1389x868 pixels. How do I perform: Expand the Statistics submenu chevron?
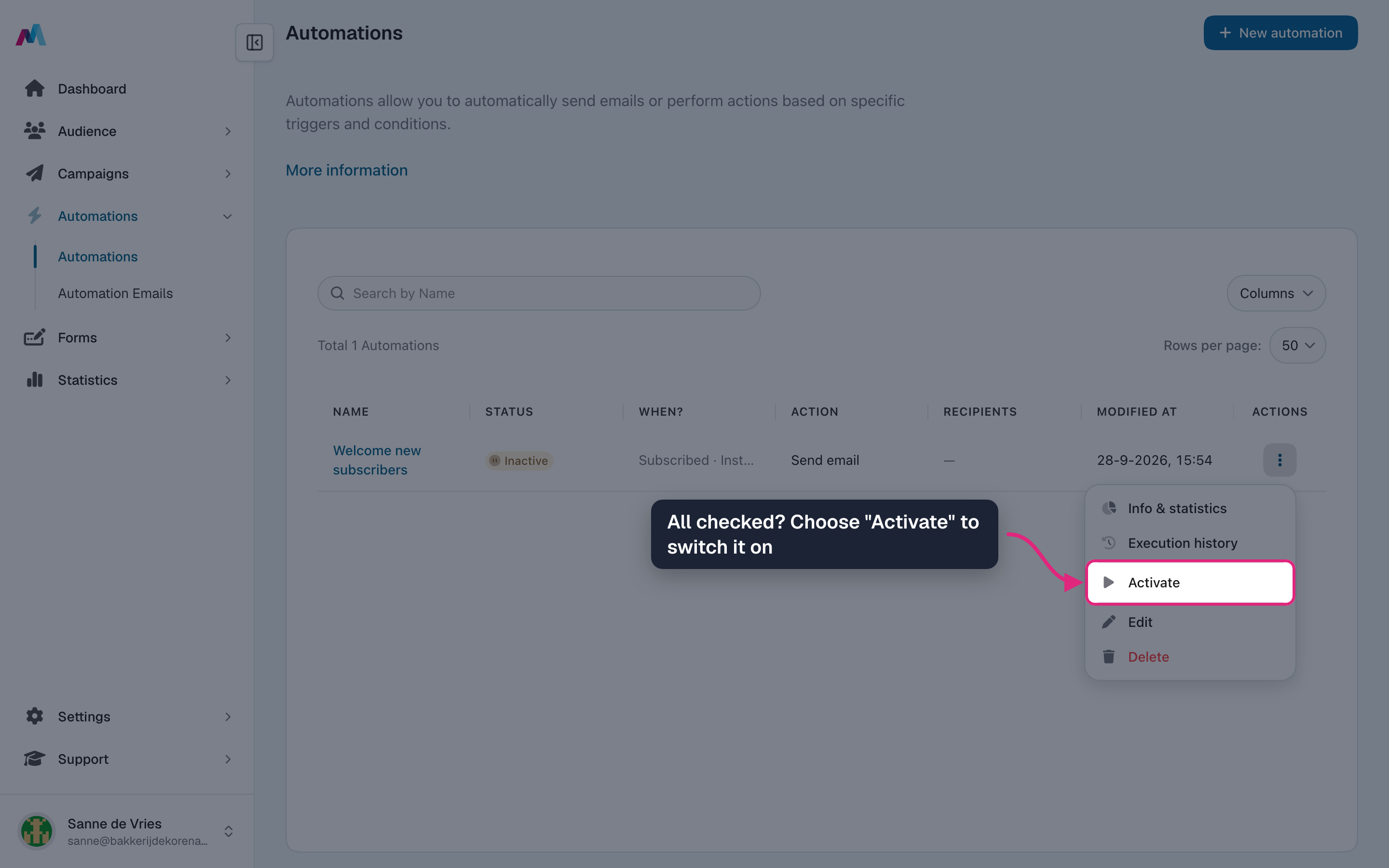(228, 380)
